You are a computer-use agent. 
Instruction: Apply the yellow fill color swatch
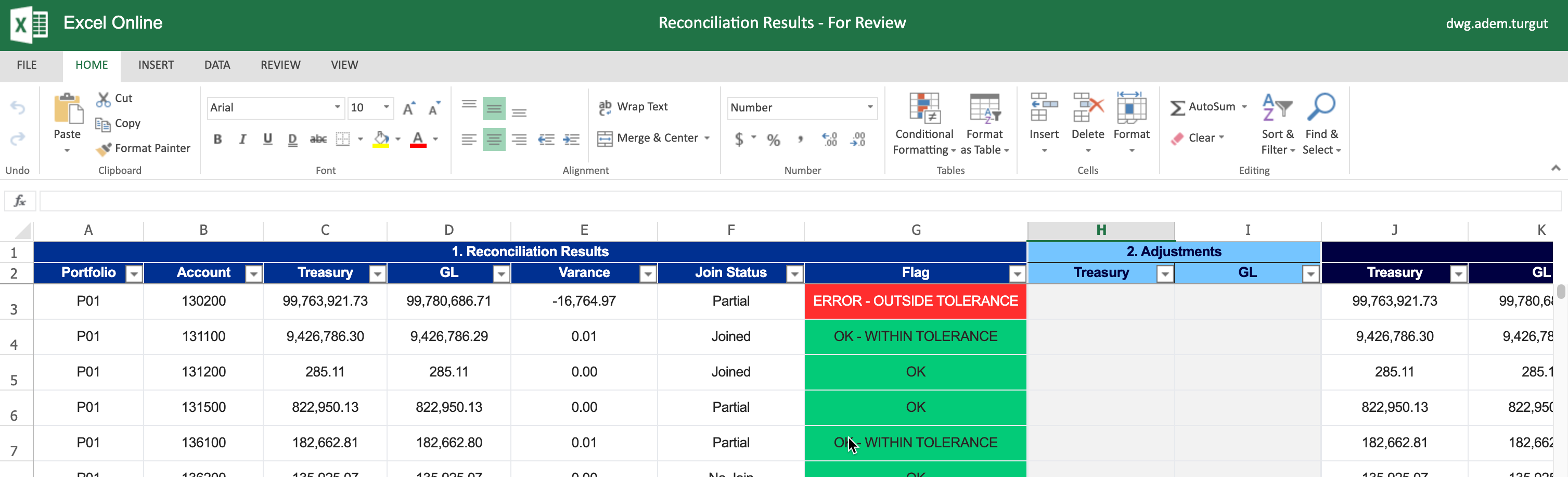381,140
